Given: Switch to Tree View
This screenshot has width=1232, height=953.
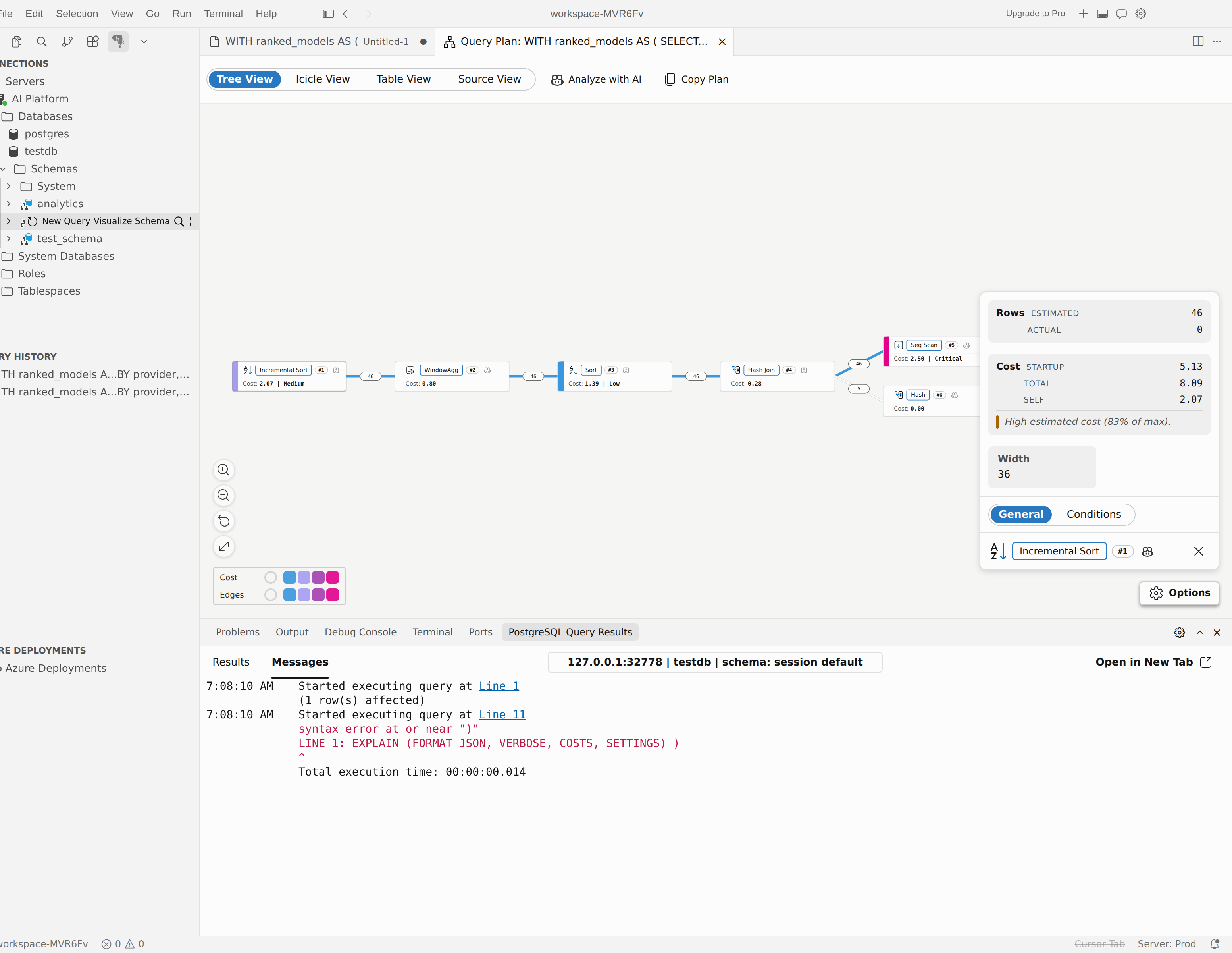Looking at the screenshot, I should click(245, 79).
